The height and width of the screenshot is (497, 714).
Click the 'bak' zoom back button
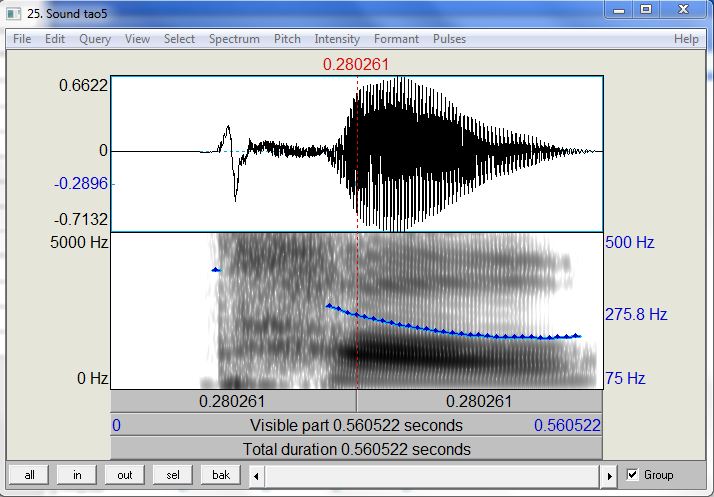pos(221,475)
